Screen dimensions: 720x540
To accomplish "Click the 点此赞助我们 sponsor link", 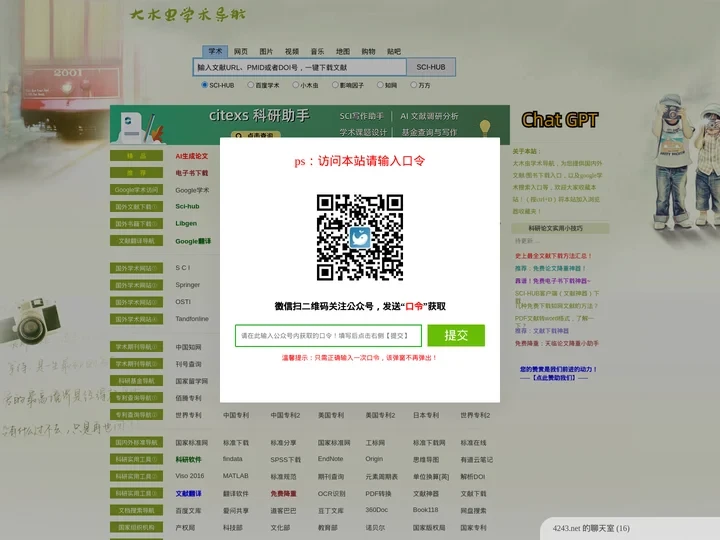I will click(x=553, y=377).
